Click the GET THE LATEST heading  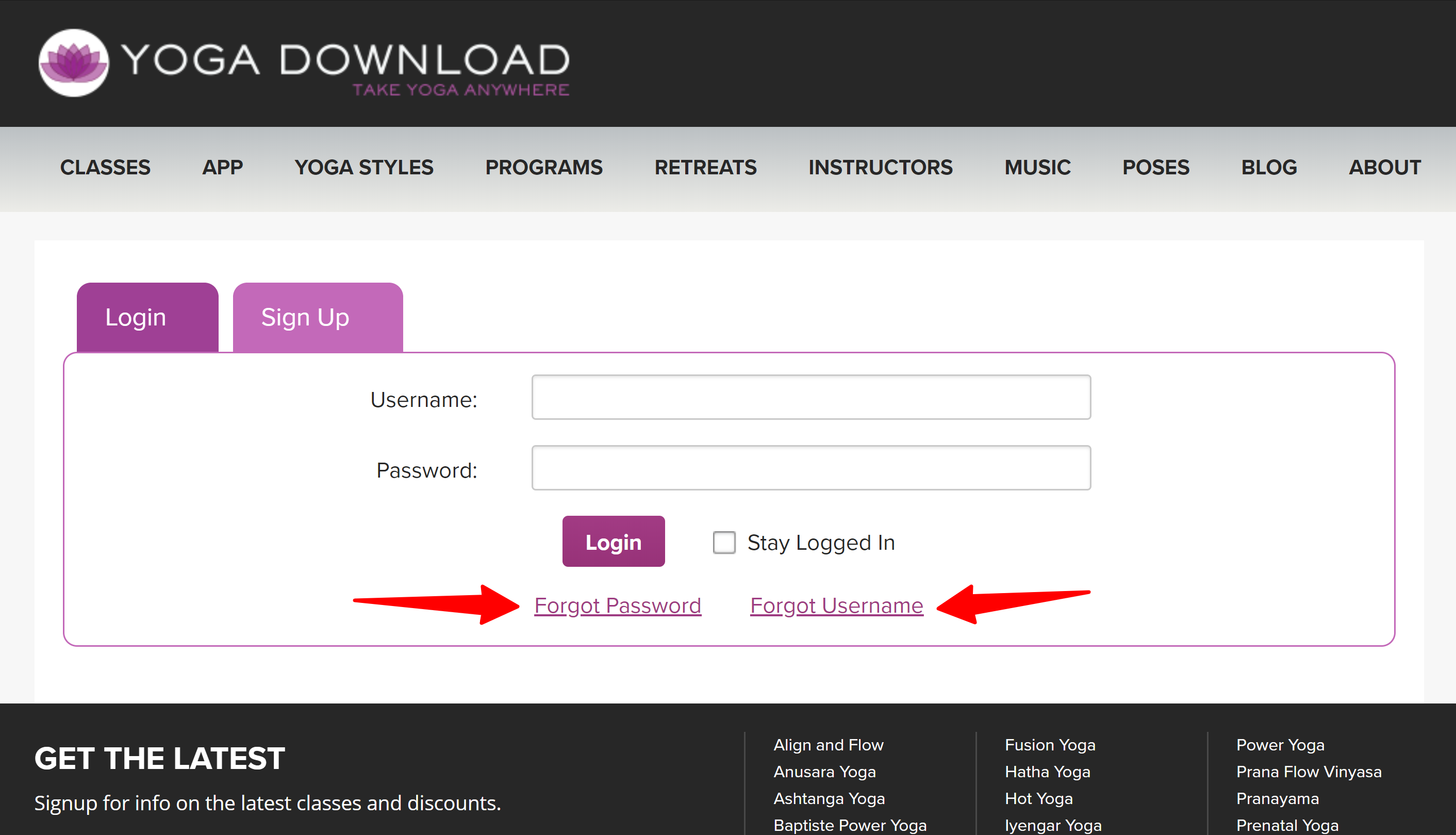tap(159, 758)
